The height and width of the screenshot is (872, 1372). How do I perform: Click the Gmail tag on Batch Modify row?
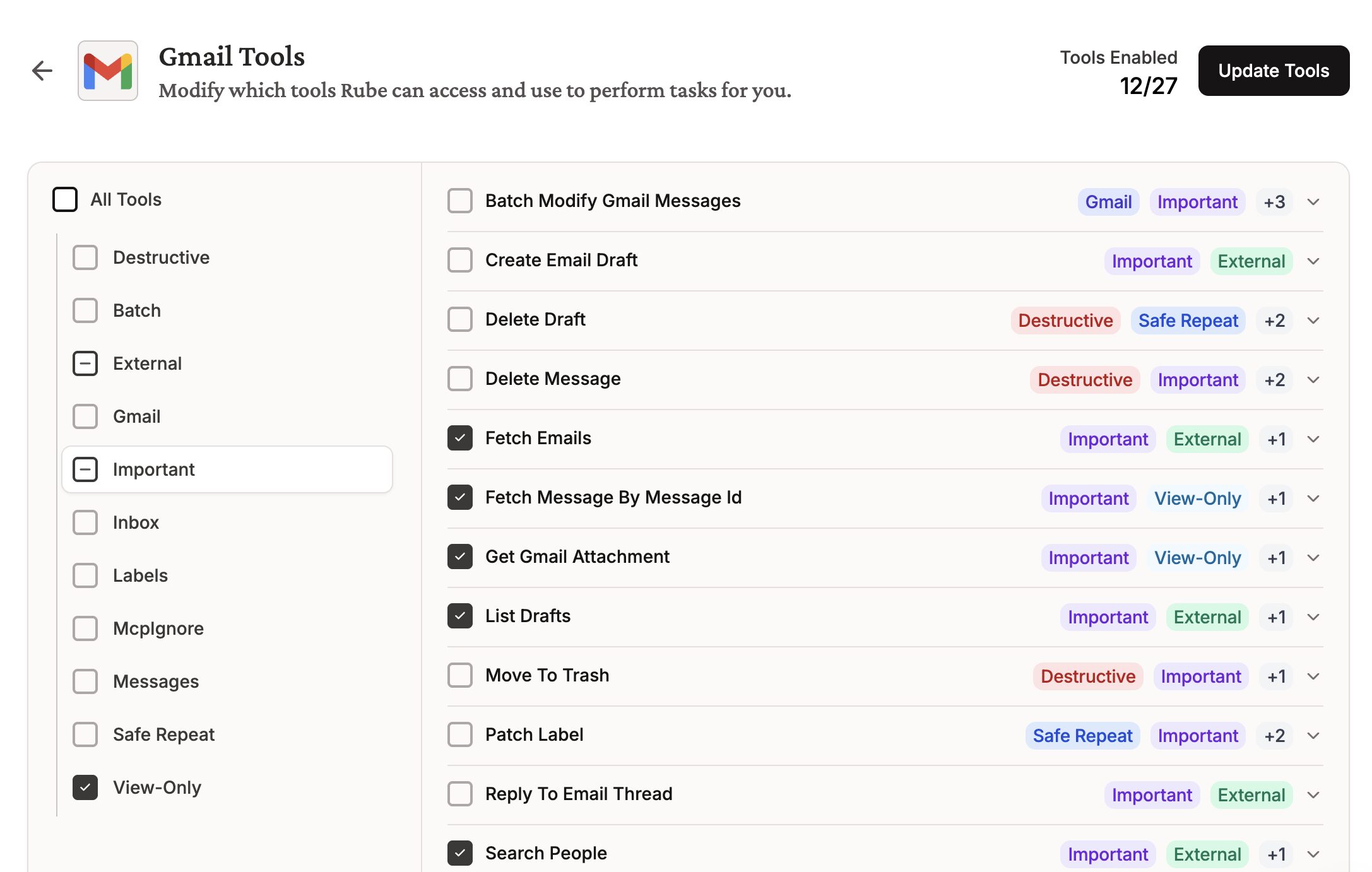click(x=1108, y=202)
